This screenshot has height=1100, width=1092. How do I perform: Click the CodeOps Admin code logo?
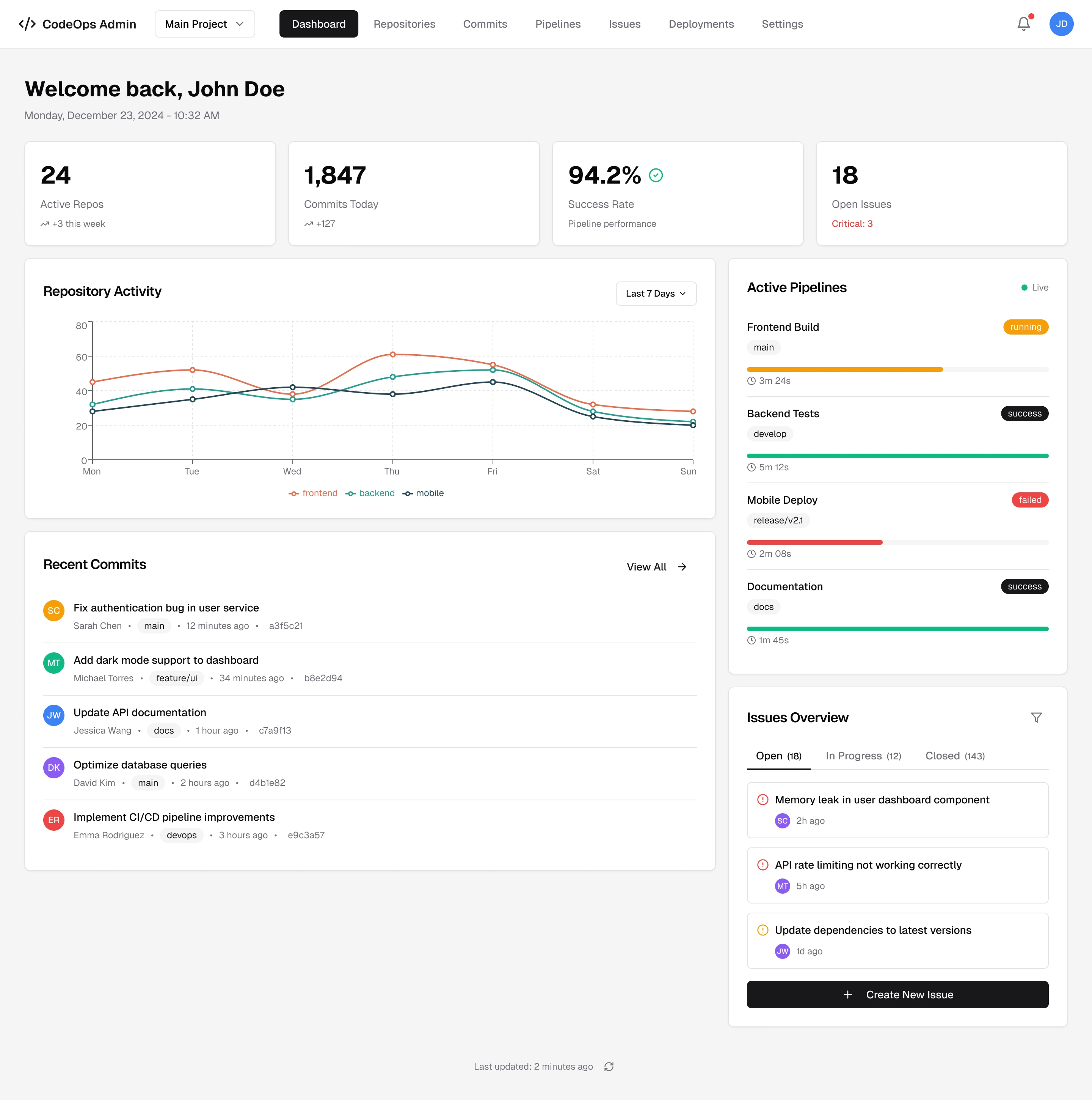coord(27,24)
